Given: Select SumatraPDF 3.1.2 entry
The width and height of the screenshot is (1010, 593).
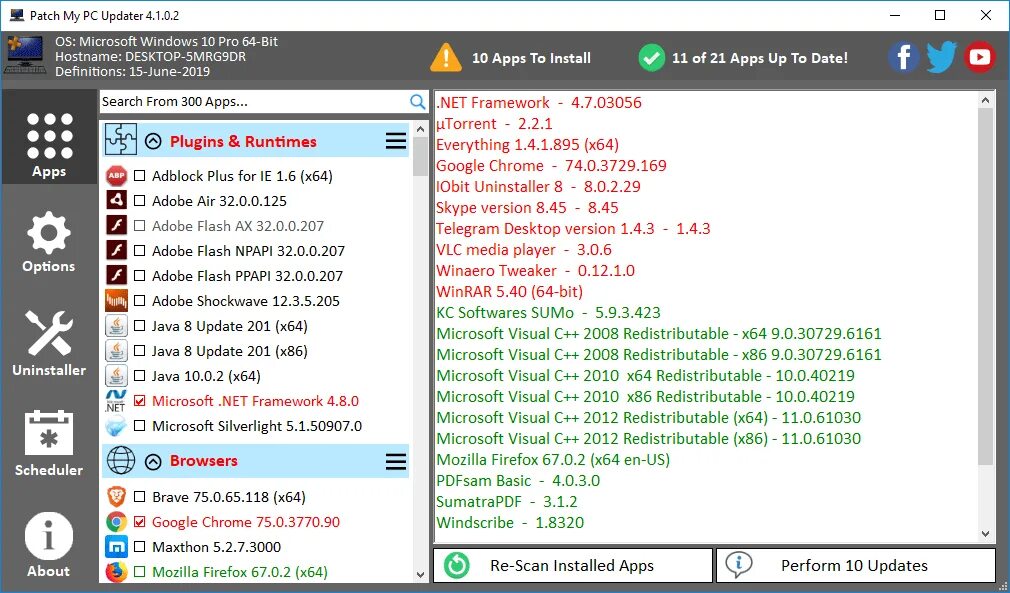Looking at the screenshot, I should [506, 501].
